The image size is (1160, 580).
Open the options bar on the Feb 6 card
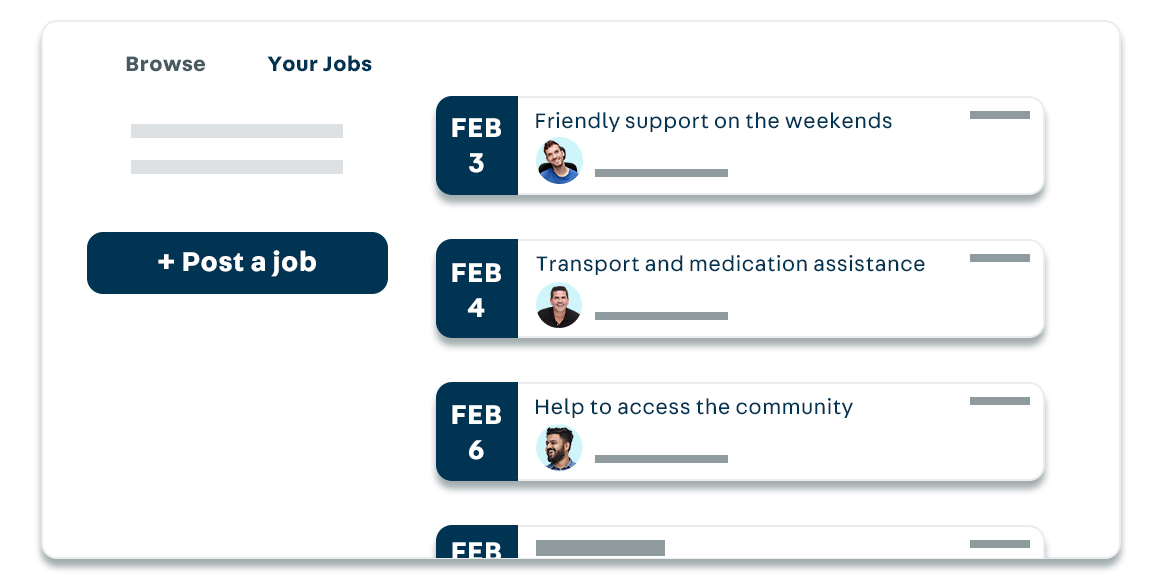(999, 400)
